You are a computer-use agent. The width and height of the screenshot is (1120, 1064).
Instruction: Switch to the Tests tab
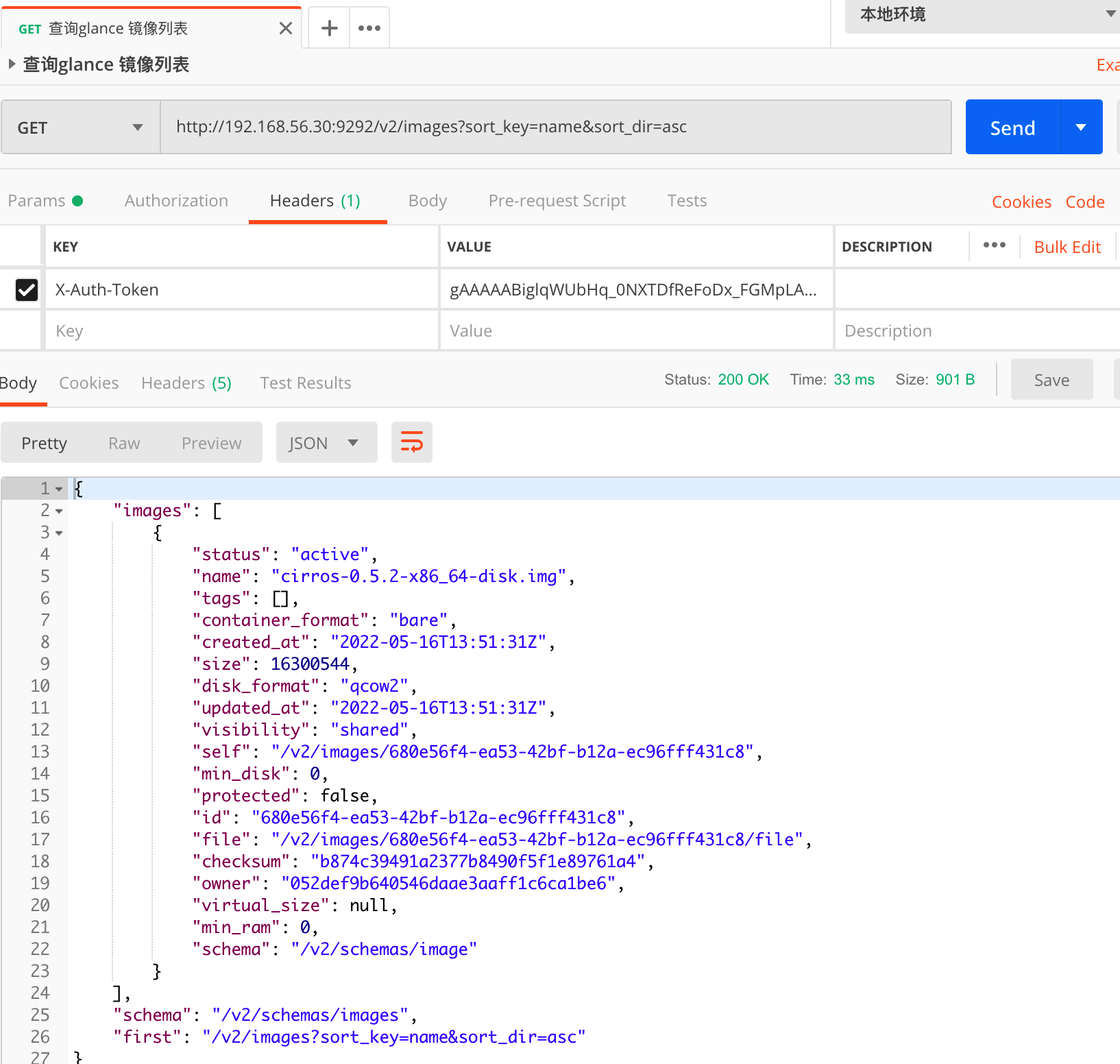(687, 201)
